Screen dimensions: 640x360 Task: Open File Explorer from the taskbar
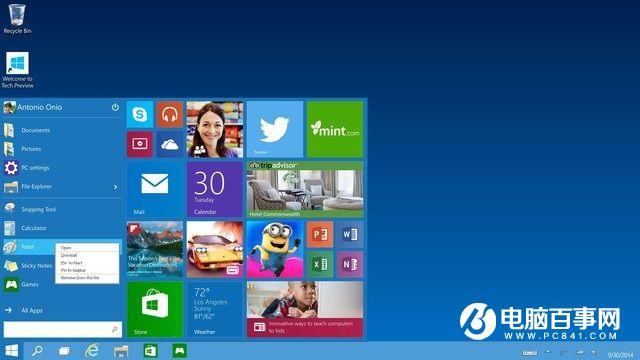pos(121,351)
